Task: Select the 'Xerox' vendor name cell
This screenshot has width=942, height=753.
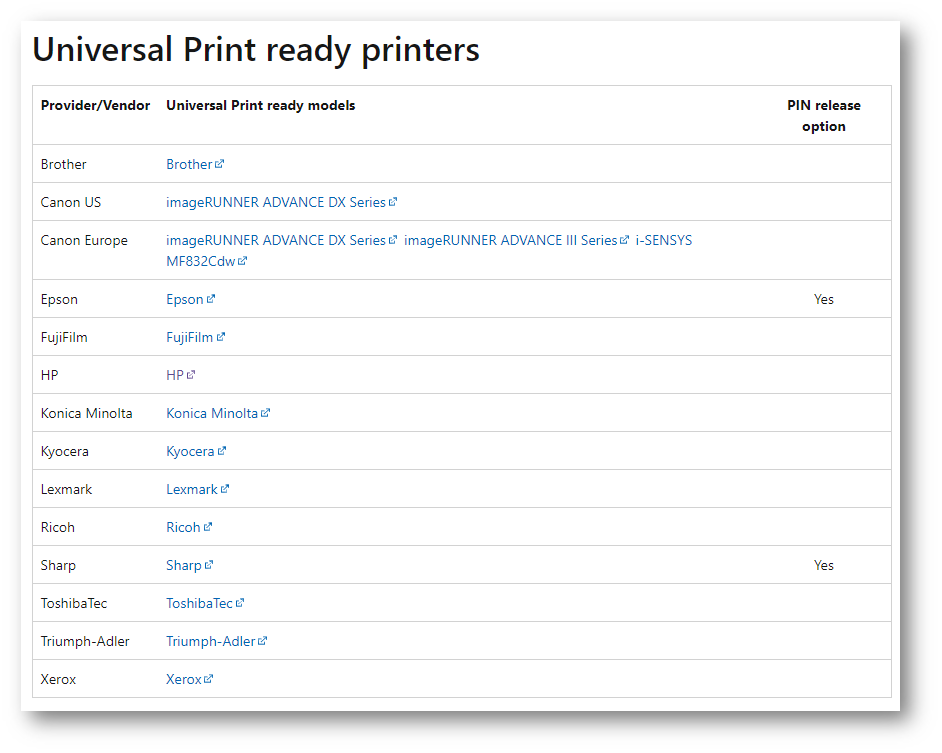Action: tap(58, 679)
